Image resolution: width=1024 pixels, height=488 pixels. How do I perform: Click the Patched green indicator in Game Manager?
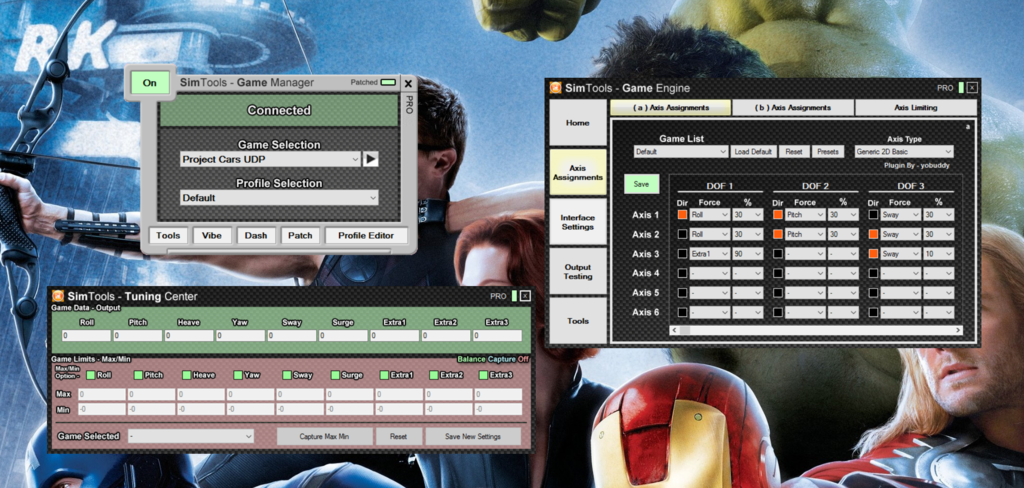[x=388, y=82]
